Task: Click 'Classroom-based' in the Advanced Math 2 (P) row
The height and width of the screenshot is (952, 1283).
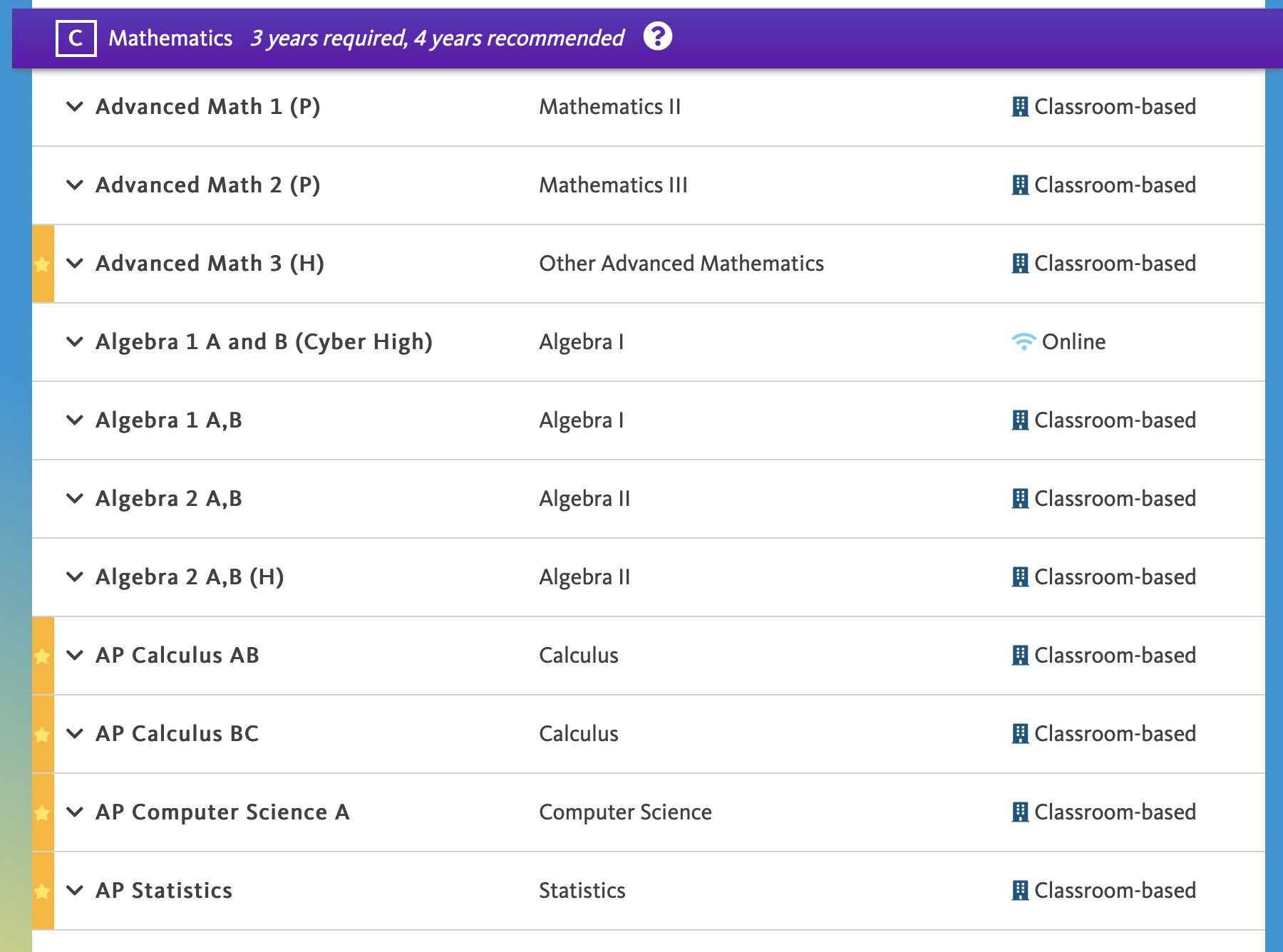Action: pyautogui.click(x=1115, y=185)
